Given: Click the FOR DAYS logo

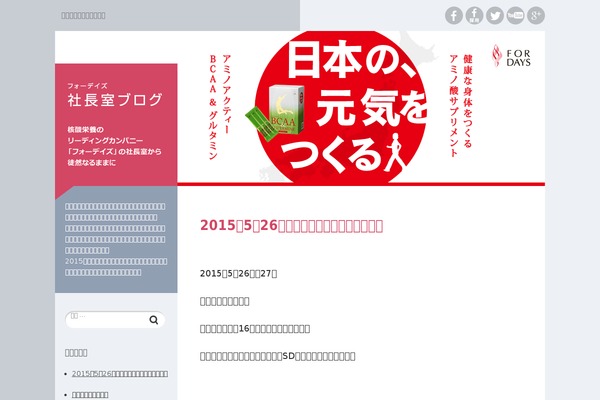Looking at the screenshot, I should [511, 56].
